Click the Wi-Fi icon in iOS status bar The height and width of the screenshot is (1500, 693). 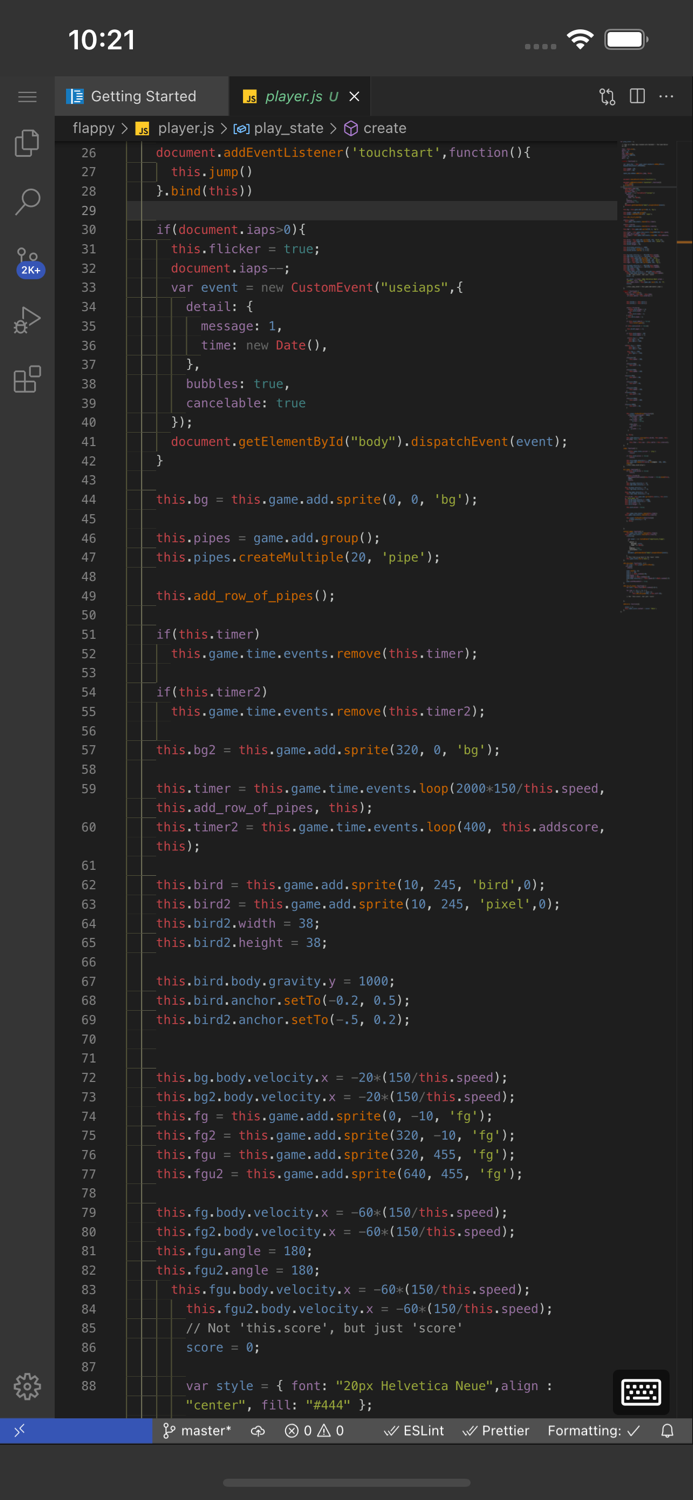pyautogui.click(x=580, y=40)
